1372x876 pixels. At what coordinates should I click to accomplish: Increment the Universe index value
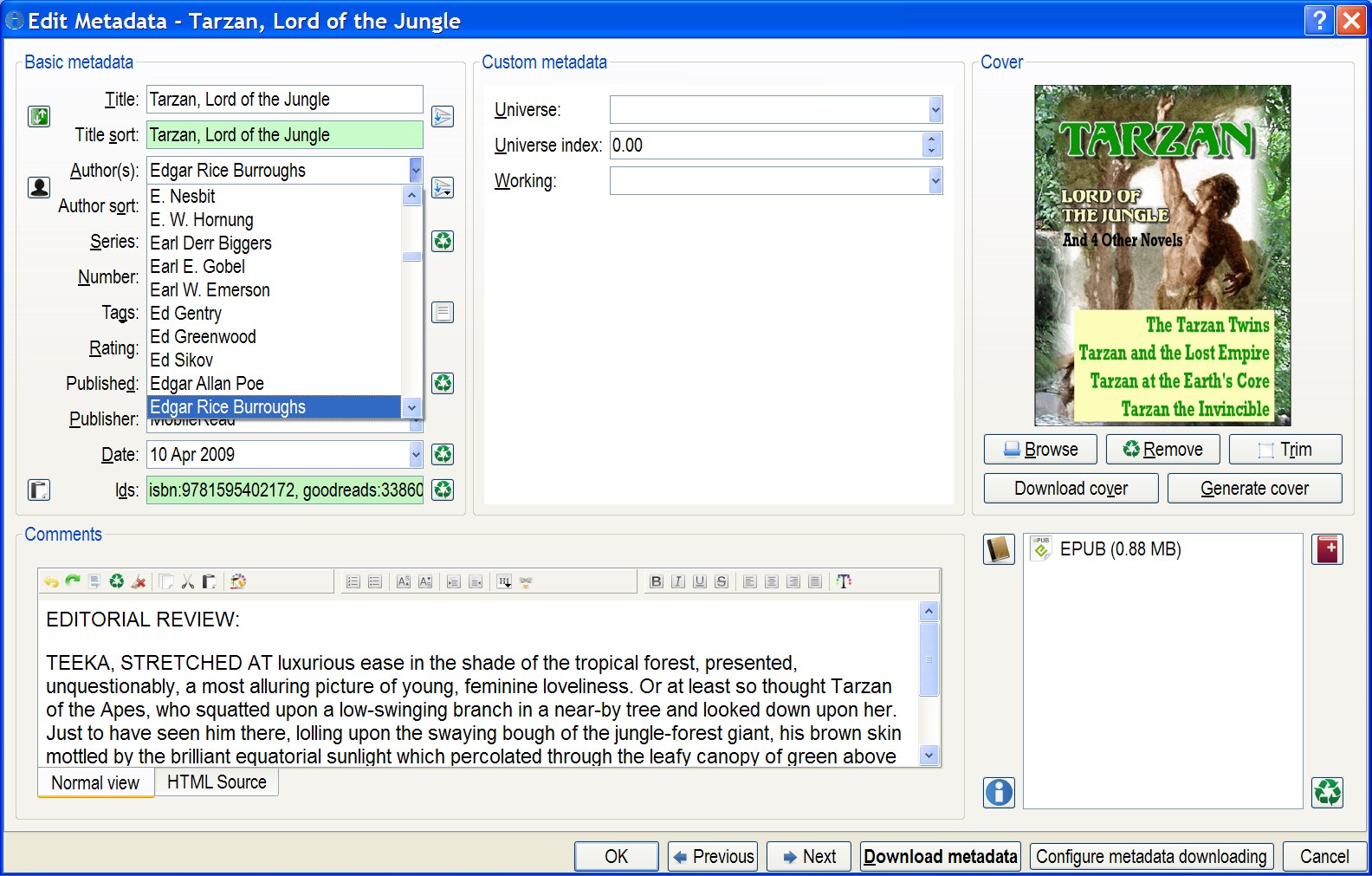(x=932, y=139)
